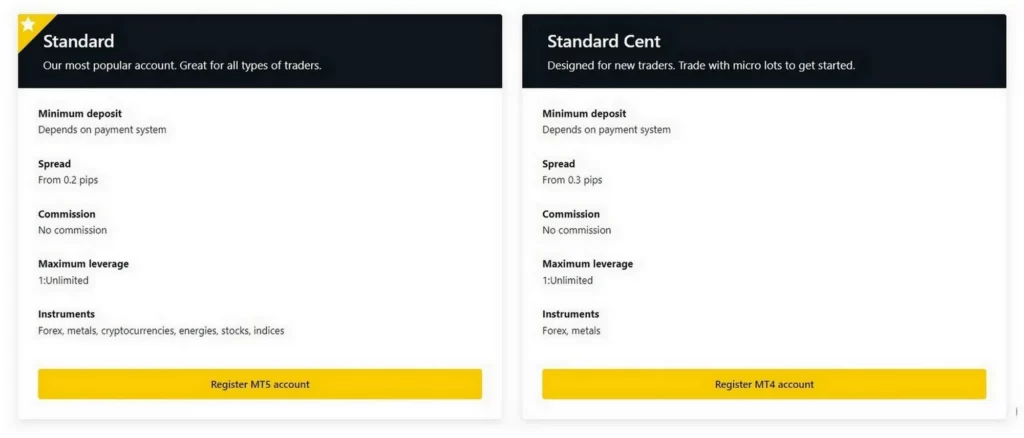1024x438 pixels.
Task: Click the 'Forex, metals' text in Standard Cent
Action: 571,330
